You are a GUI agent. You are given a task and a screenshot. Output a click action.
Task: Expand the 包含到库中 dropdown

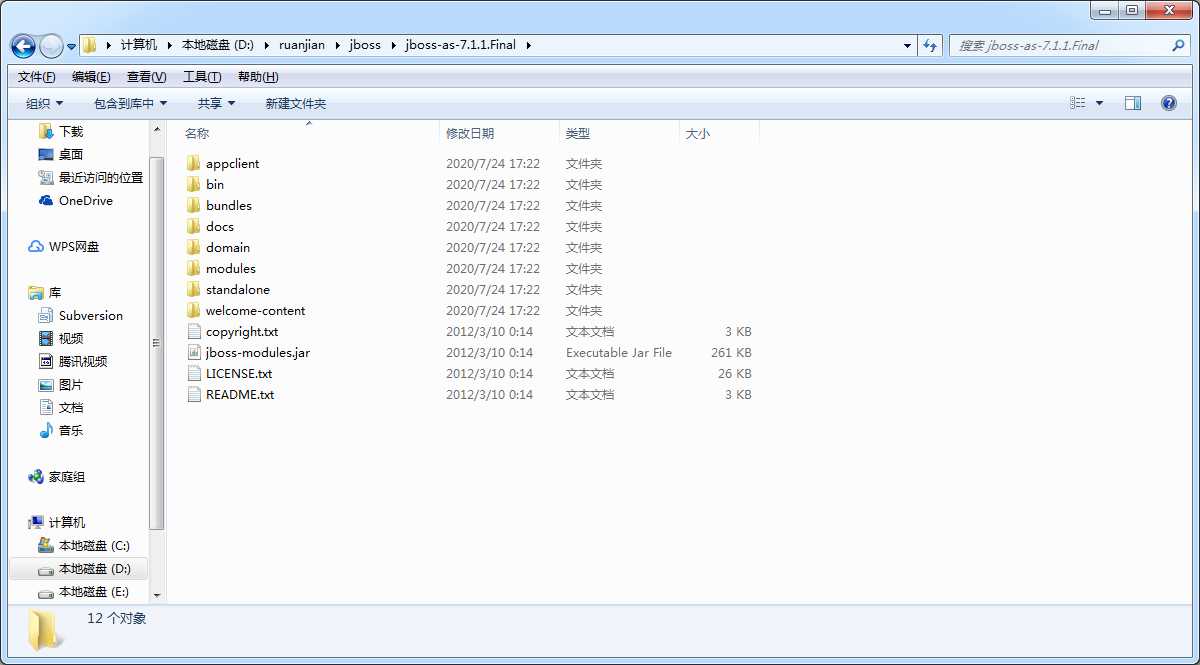(130, 103)
